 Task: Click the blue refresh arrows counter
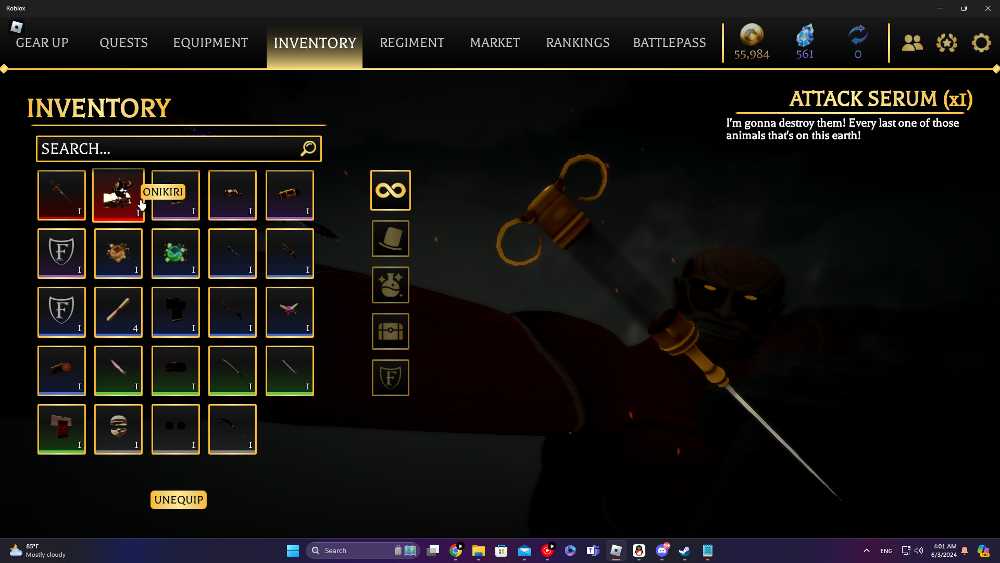point(858,42)
